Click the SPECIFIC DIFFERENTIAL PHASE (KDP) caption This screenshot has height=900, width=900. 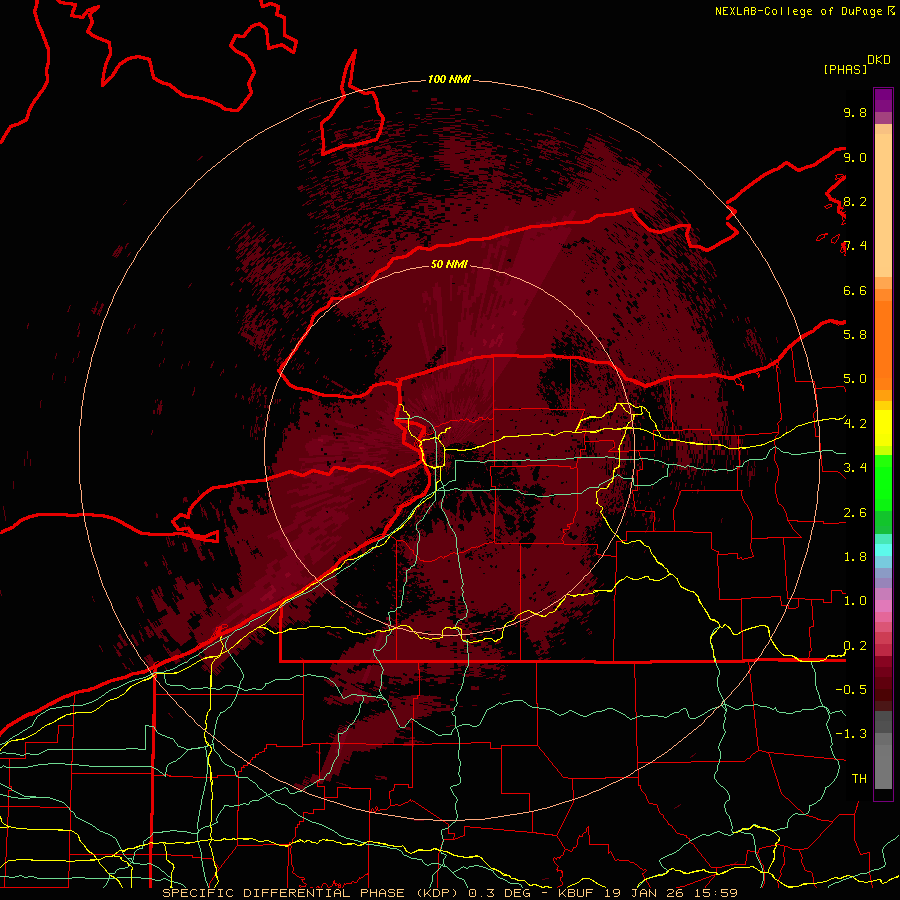pyautogui.click(x=312, y=893)
